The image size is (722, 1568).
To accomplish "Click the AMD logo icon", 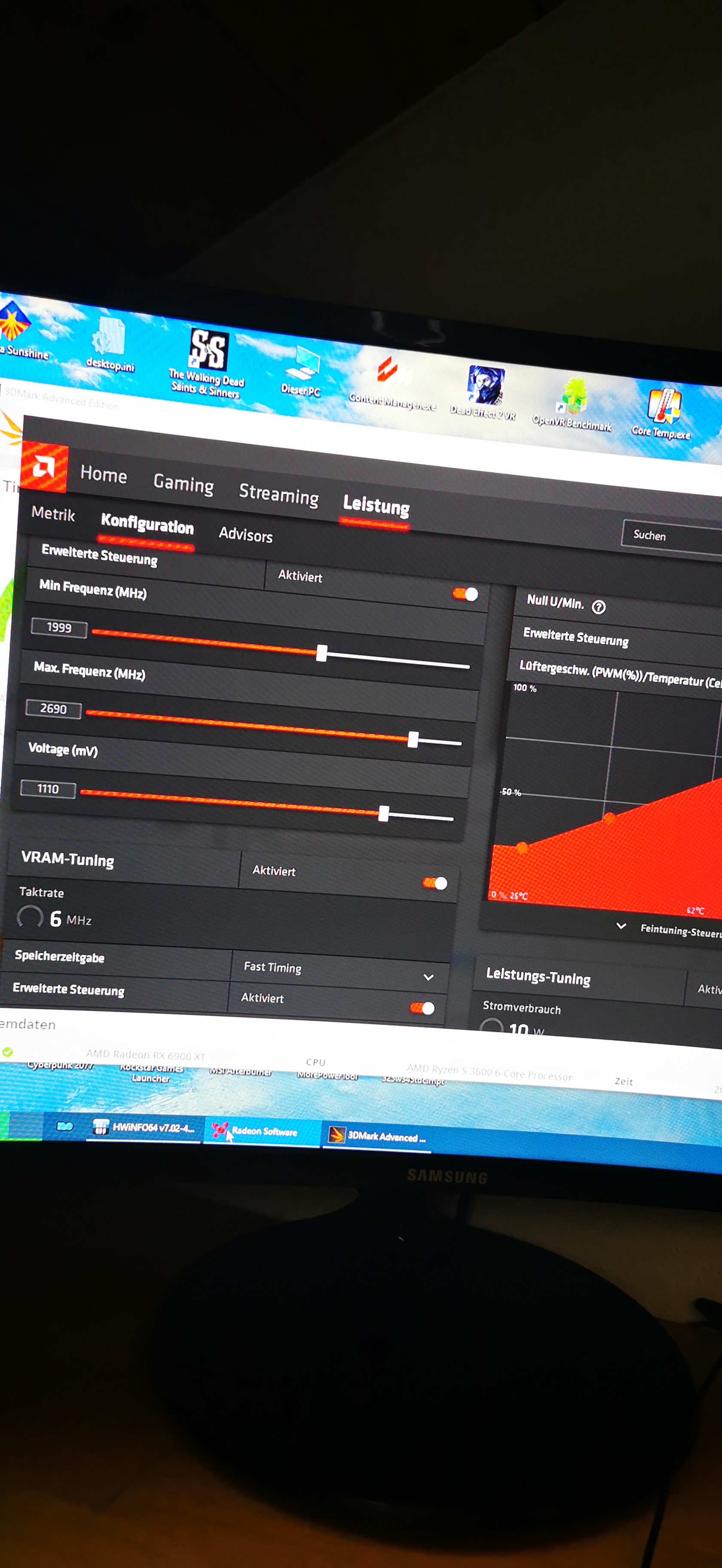I will point(44,468).
